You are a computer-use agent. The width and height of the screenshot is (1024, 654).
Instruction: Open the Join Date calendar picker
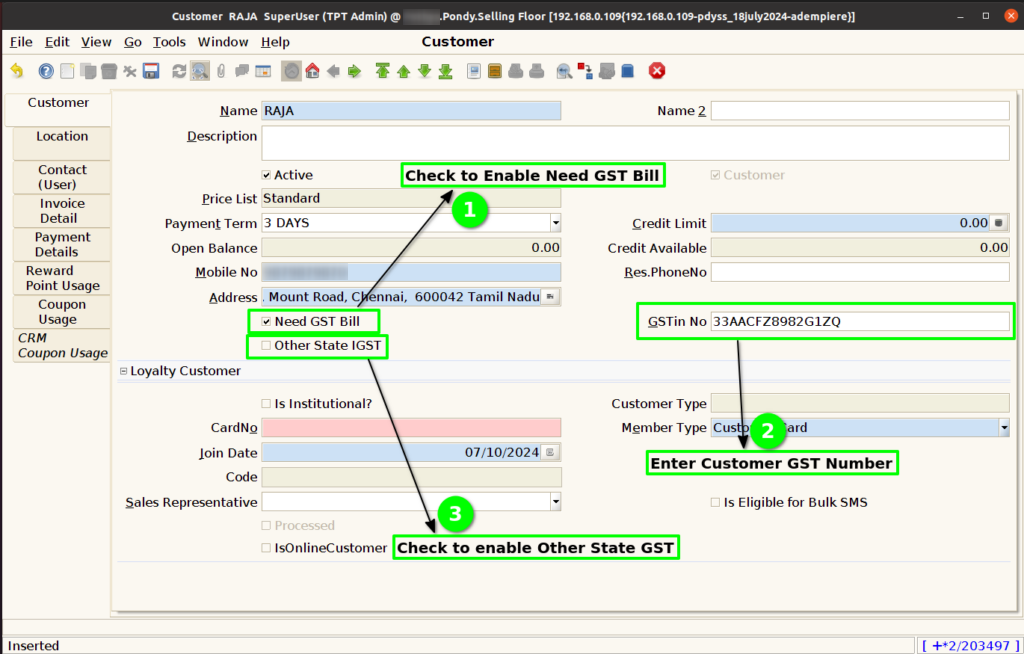551,452
